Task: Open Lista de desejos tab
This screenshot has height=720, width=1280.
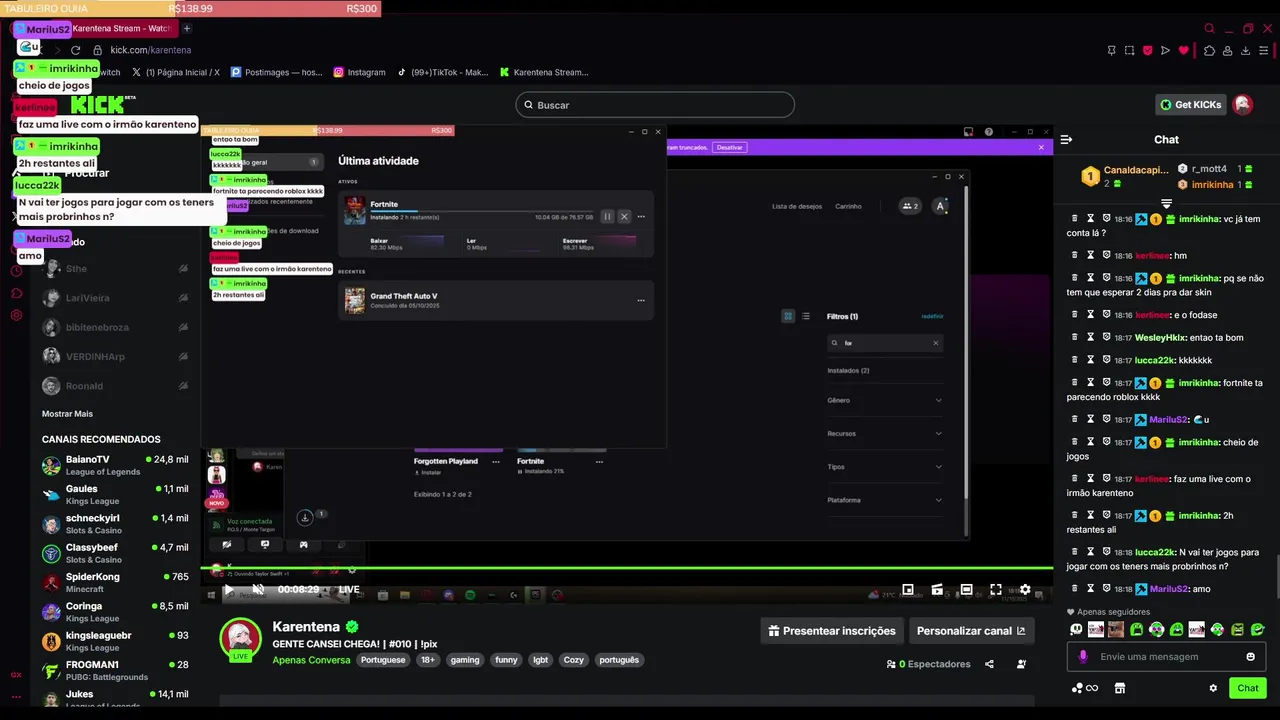Action: [797, 206]
